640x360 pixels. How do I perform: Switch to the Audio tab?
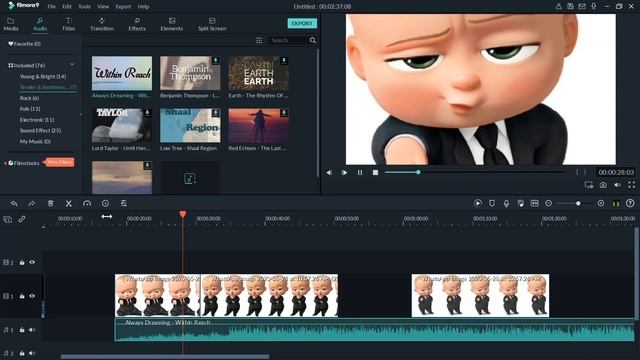click(x=40, y=24)
